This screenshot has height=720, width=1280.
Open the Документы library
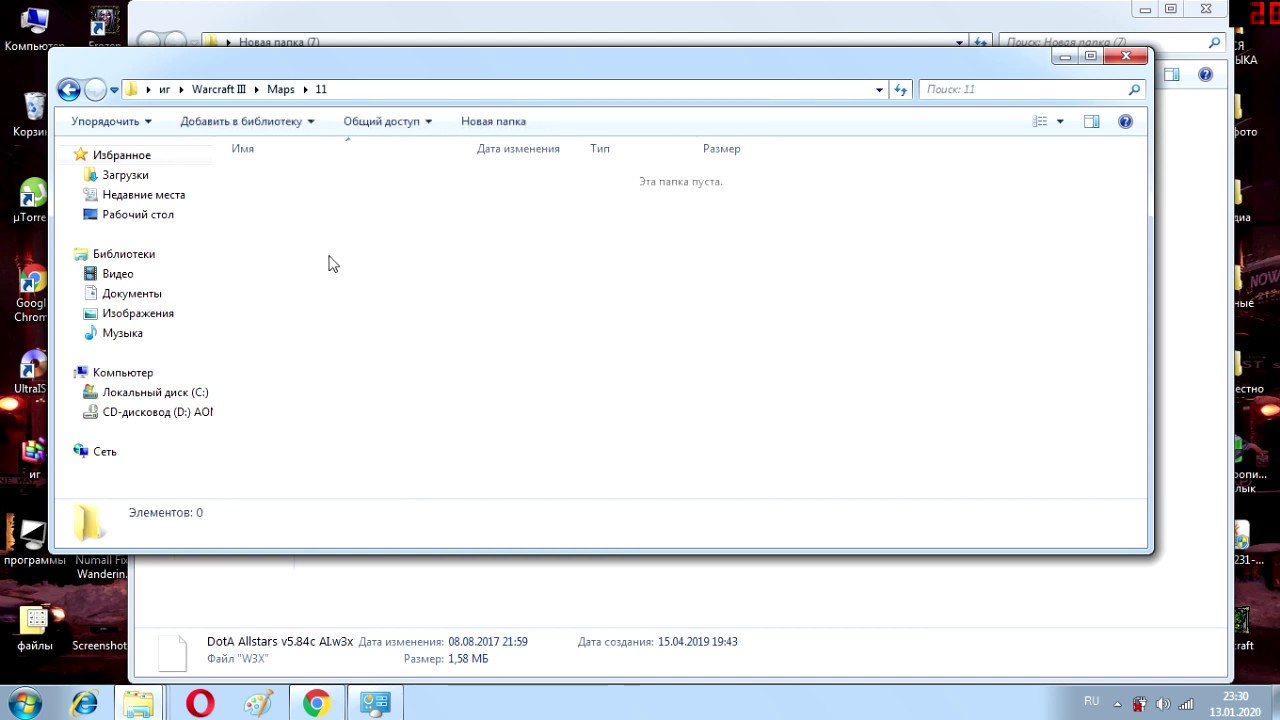point(131,294)
